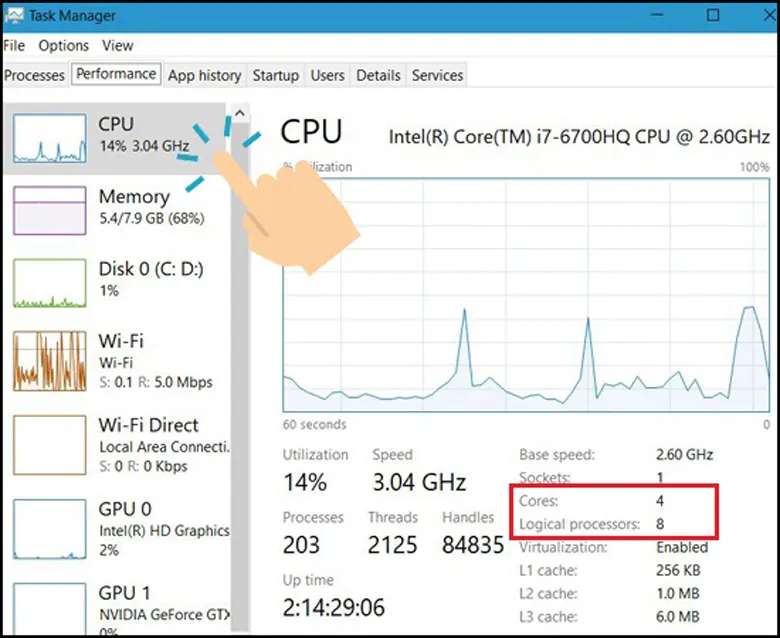Click the Sockets label
780x638 pixels.
[545, 477]
